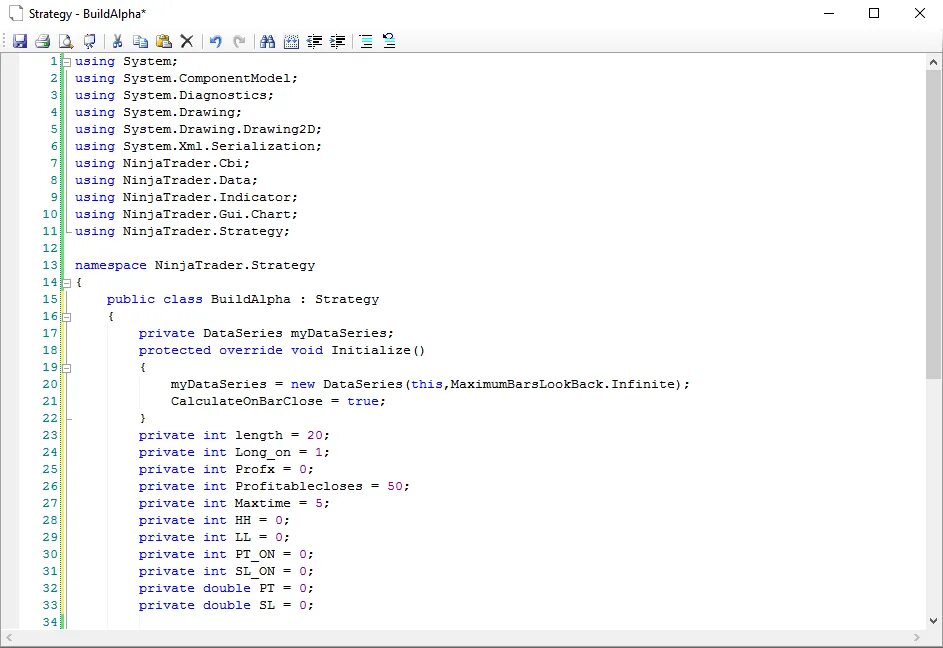
Task: Close the Strategy - BuildAlpha window
Action: 920,13
